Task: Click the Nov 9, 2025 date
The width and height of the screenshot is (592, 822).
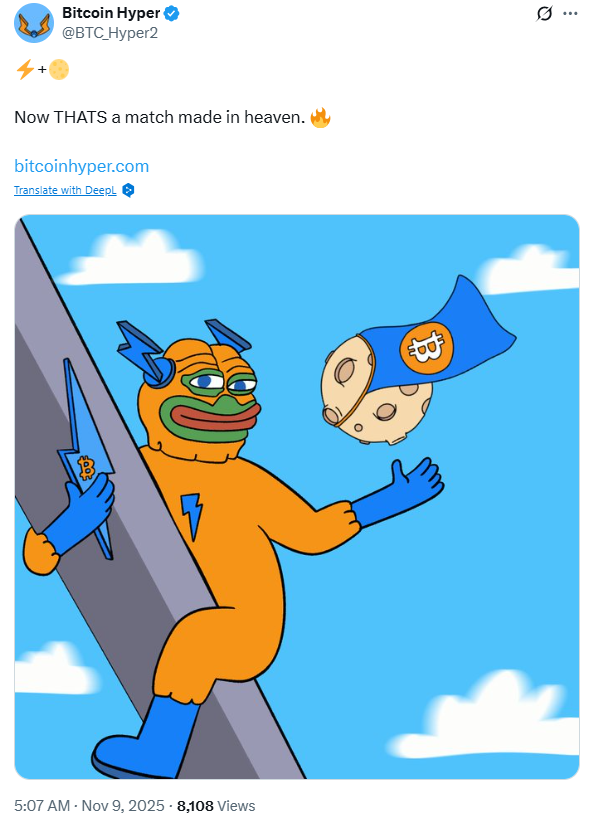Action: [123, 806]
